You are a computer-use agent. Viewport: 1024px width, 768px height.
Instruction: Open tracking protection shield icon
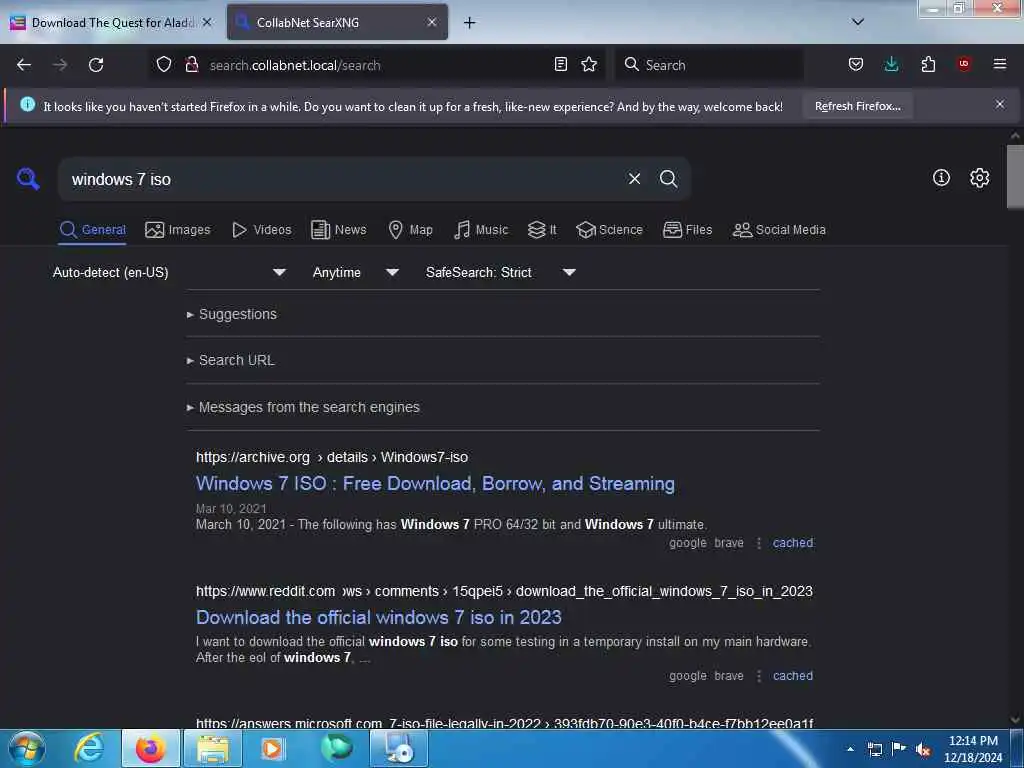point(164,64)
